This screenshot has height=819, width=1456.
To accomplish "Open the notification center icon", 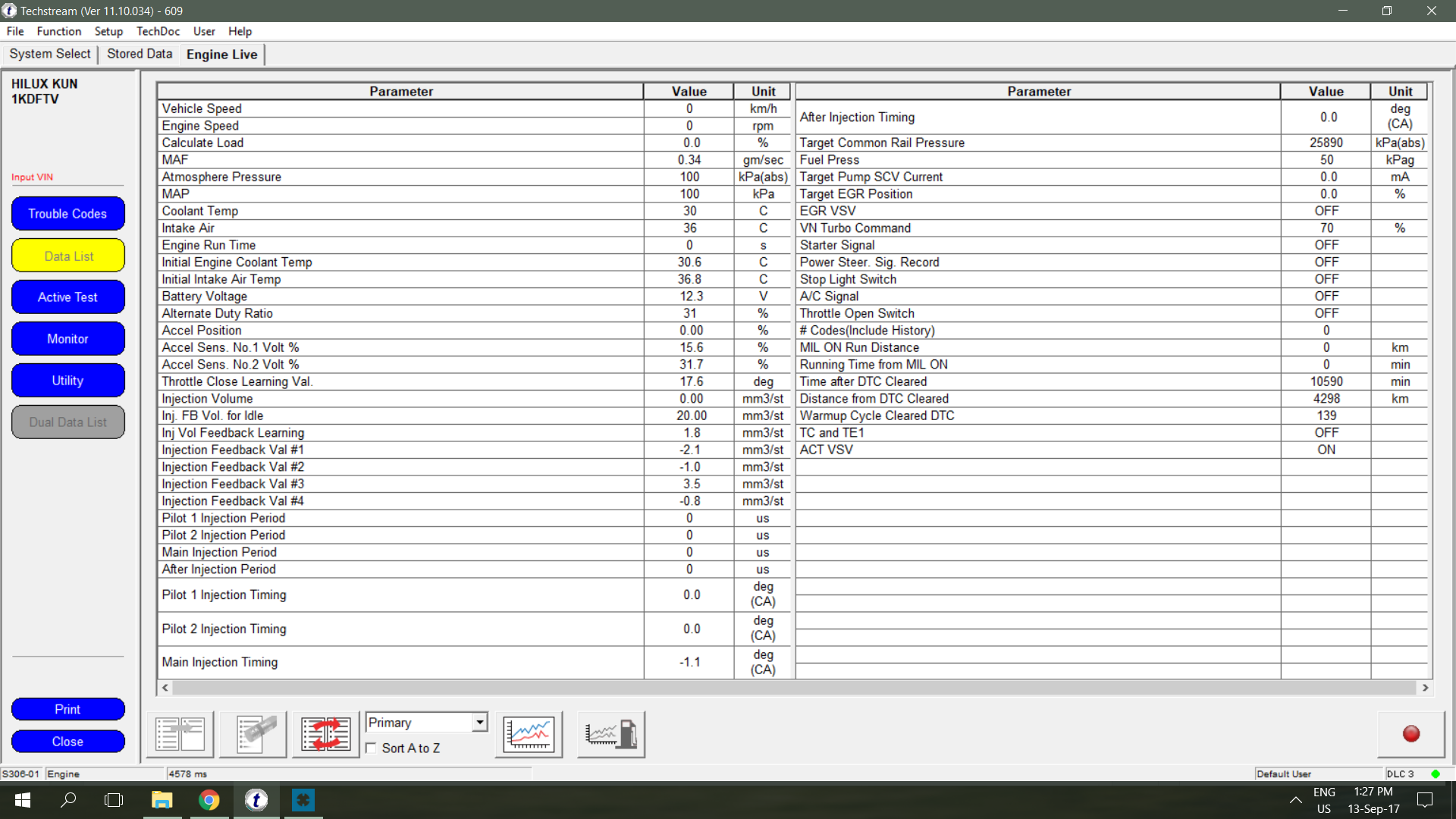I will pyautogui.click(x=1425, y=800).
